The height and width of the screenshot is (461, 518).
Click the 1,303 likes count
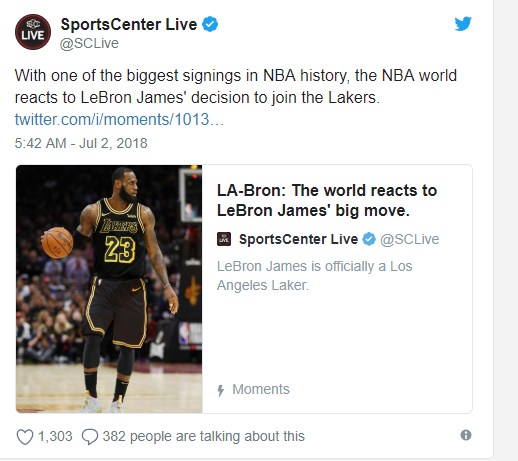[55, 436]
